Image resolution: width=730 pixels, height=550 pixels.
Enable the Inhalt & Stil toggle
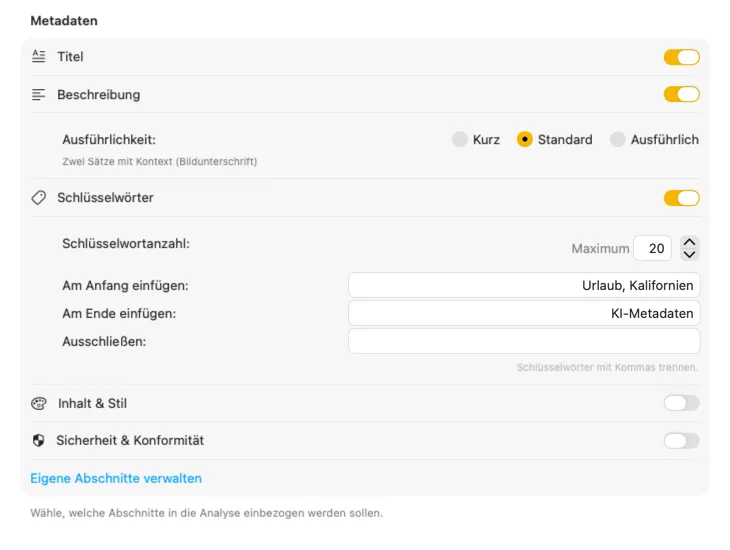click(x=681, y=403)
